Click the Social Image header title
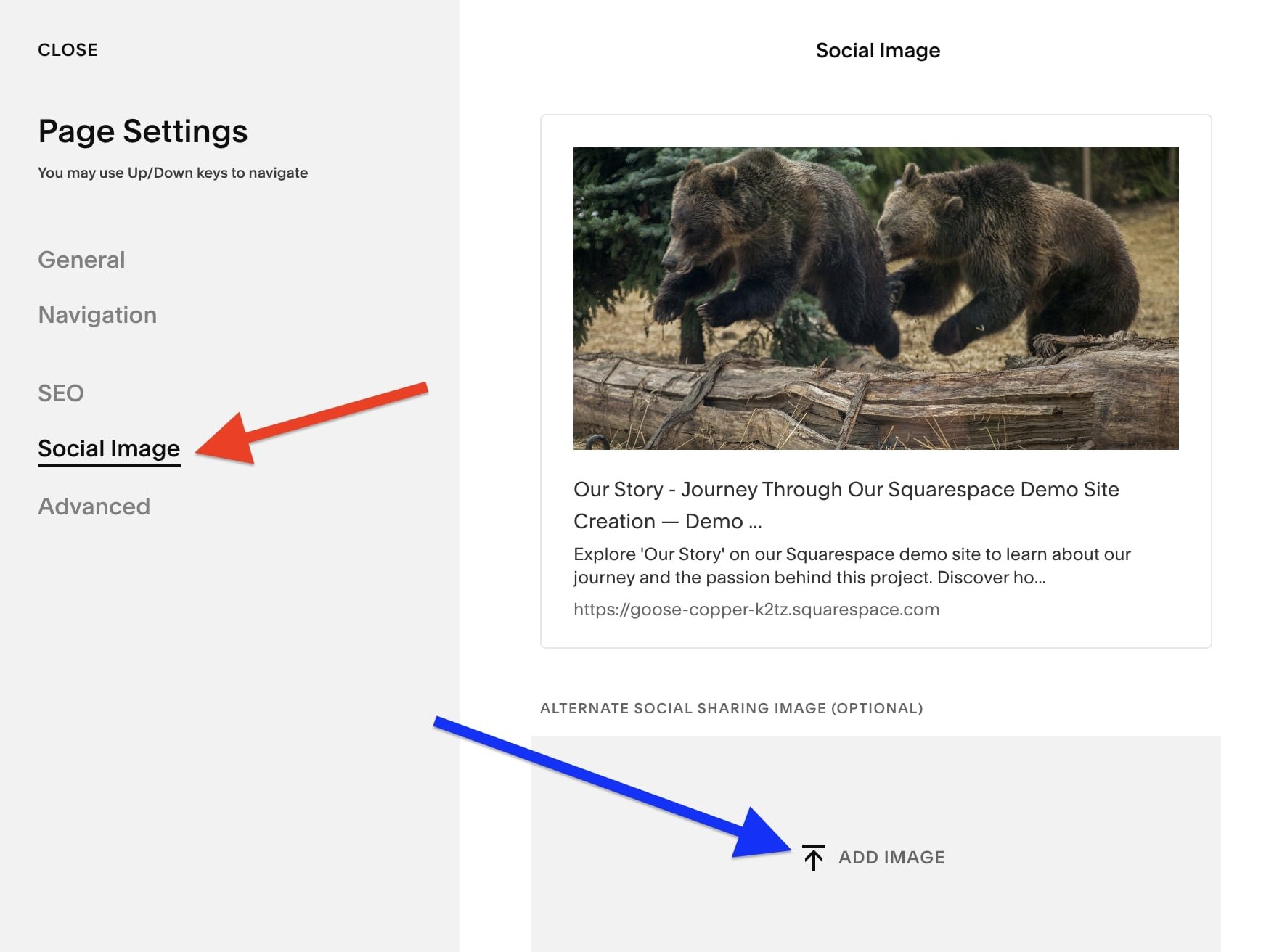The width and height of the screenshot is (1282, 952). point(878,51)
